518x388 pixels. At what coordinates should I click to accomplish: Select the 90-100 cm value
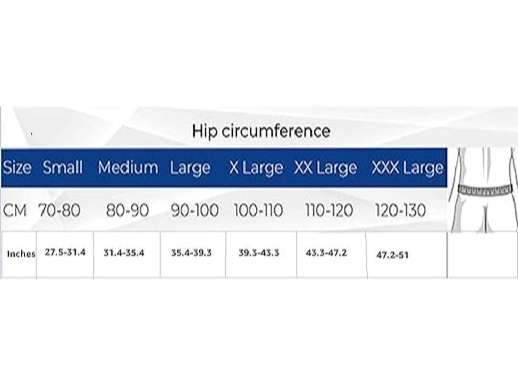pyautogui.click(x=195, y=210)
